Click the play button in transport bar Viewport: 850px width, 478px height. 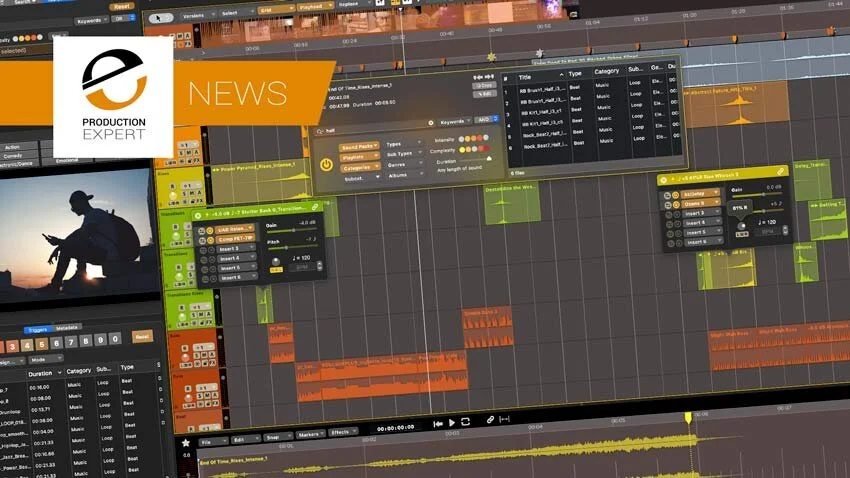tap(452, 423)
